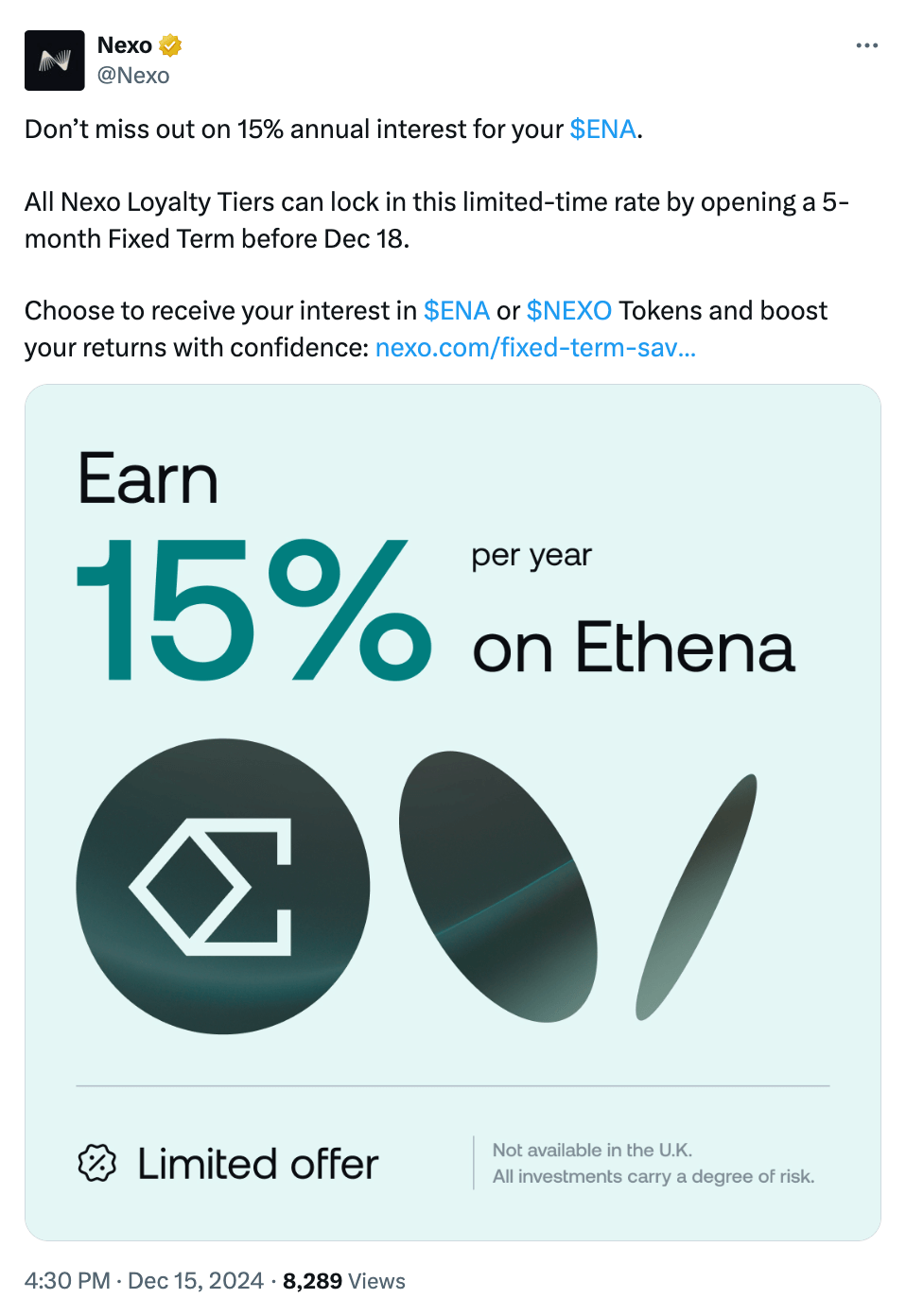Image resolution: width=906 pixels, height=1316 pixels.
Task: Open the @Nexo handle link
Action: coord(133,76)
